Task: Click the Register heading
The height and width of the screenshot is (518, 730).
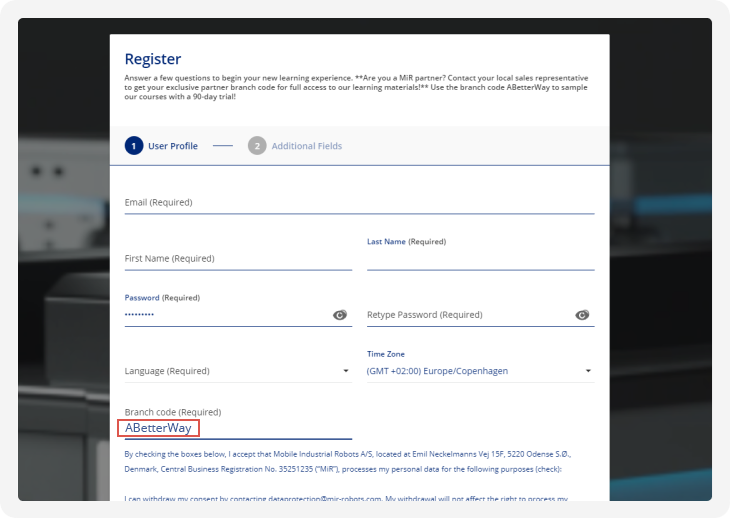Action: (153, 59)
